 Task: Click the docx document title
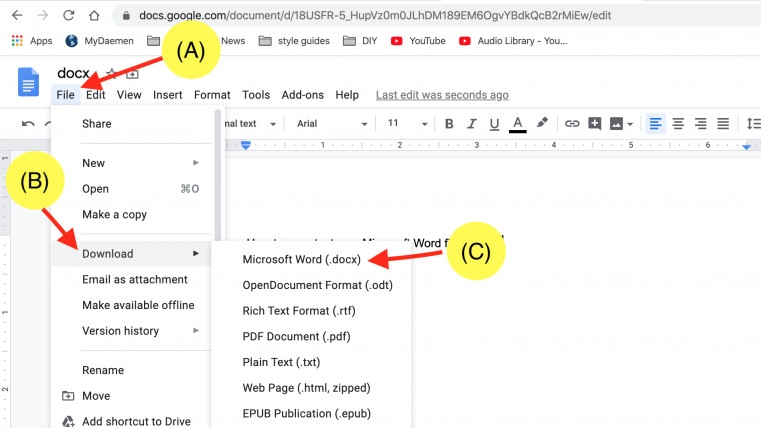73,73
